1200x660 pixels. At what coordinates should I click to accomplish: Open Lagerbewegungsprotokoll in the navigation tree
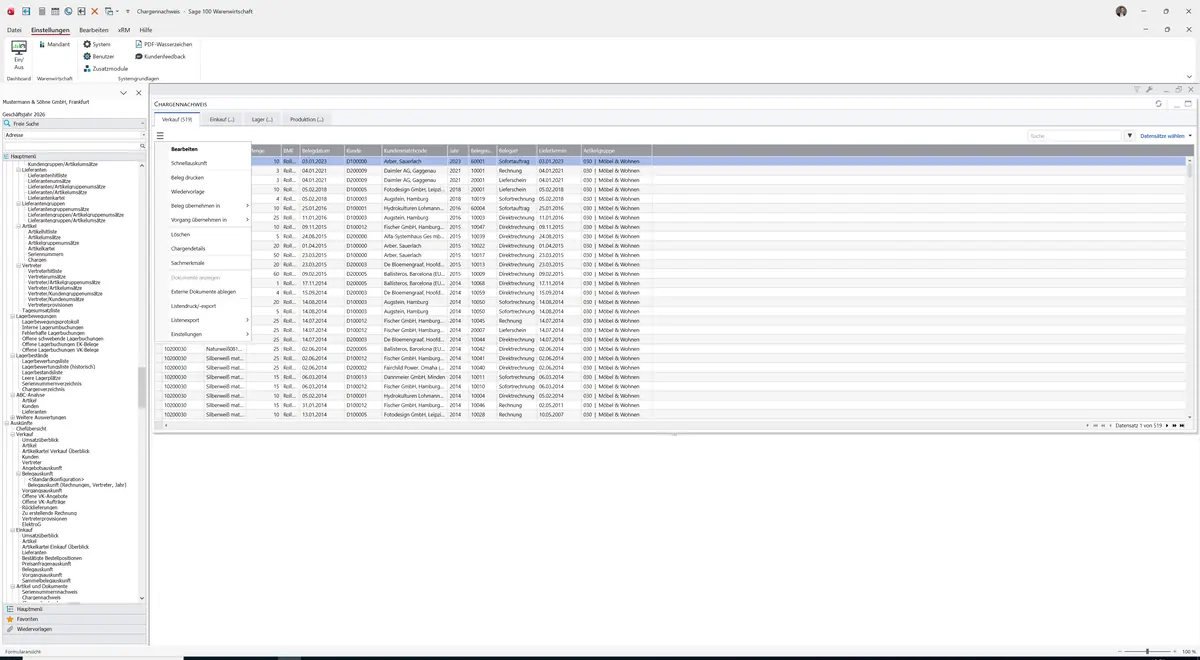point(52,321)
